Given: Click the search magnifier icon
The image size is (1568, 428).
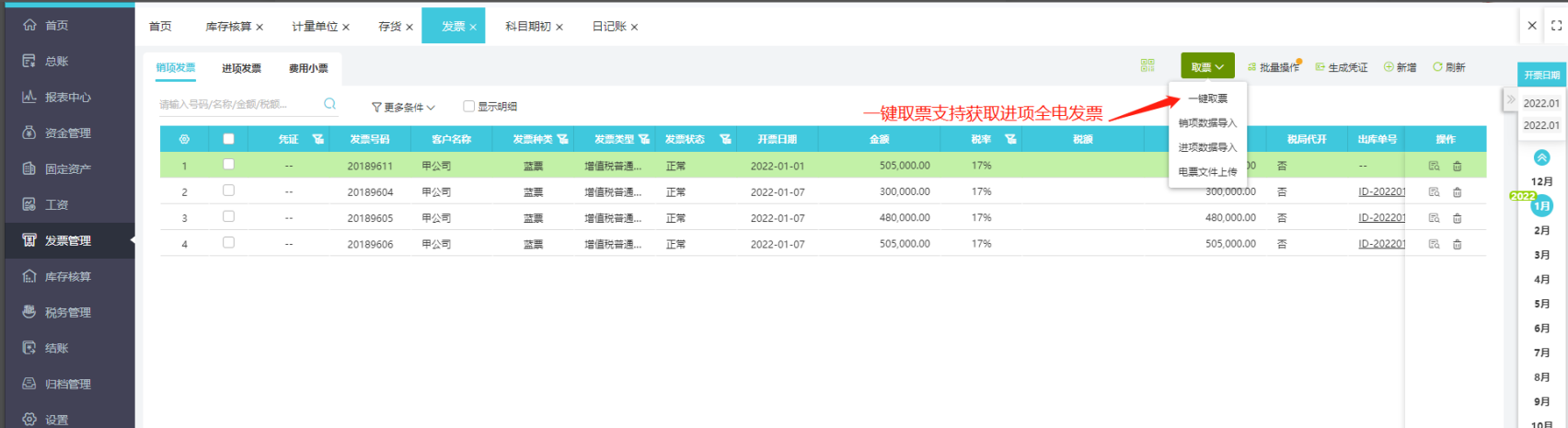Looking at the screenshot, I should tap(329, 104).
